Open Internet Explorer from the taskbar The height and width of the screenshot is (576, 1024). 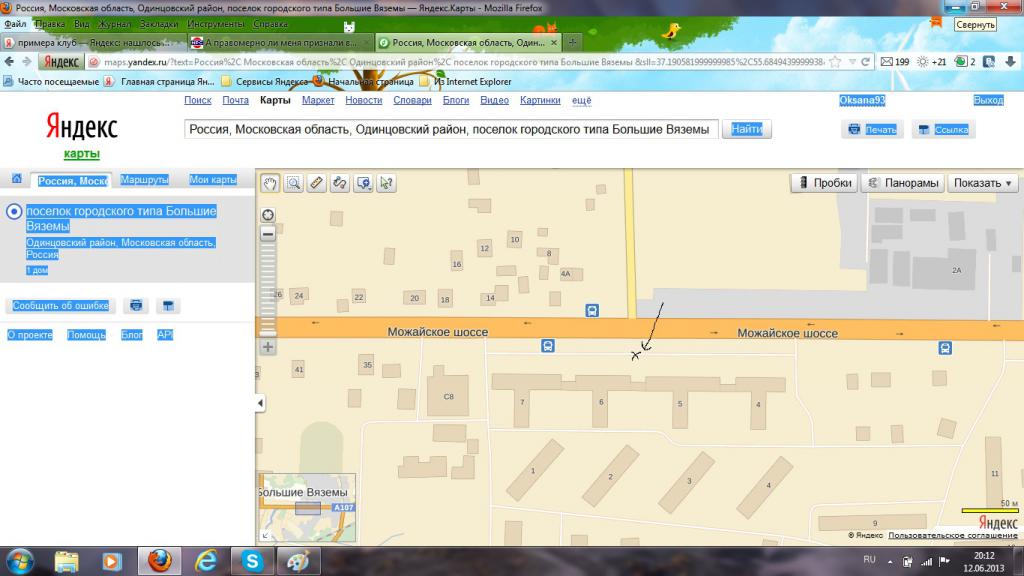click(x=206, y=561)
